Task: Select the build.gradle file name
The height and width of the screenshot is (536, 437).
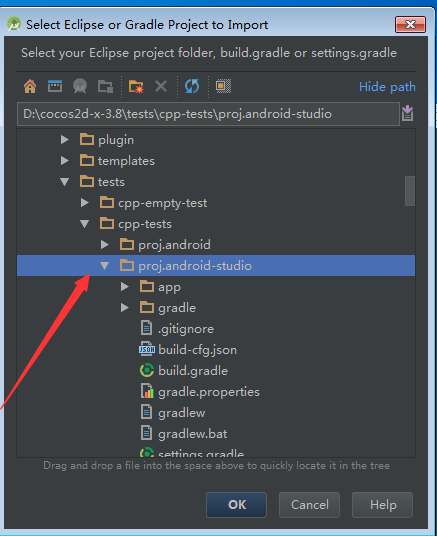Action: click(x=193, y=371)
